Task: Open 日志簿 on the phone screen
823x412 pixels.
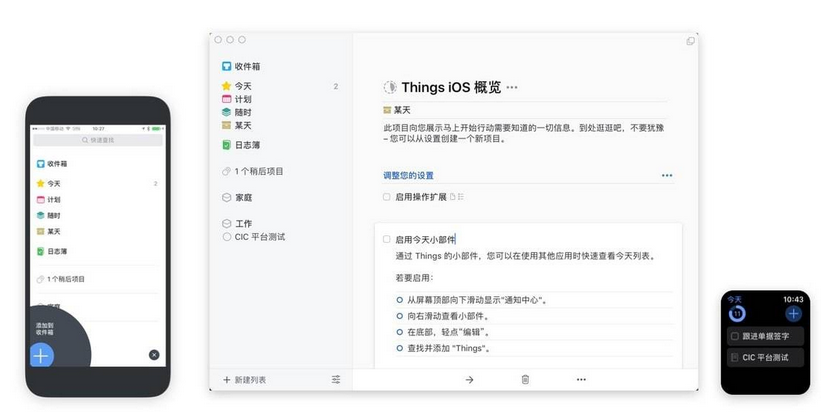Action: pos(52,251)
